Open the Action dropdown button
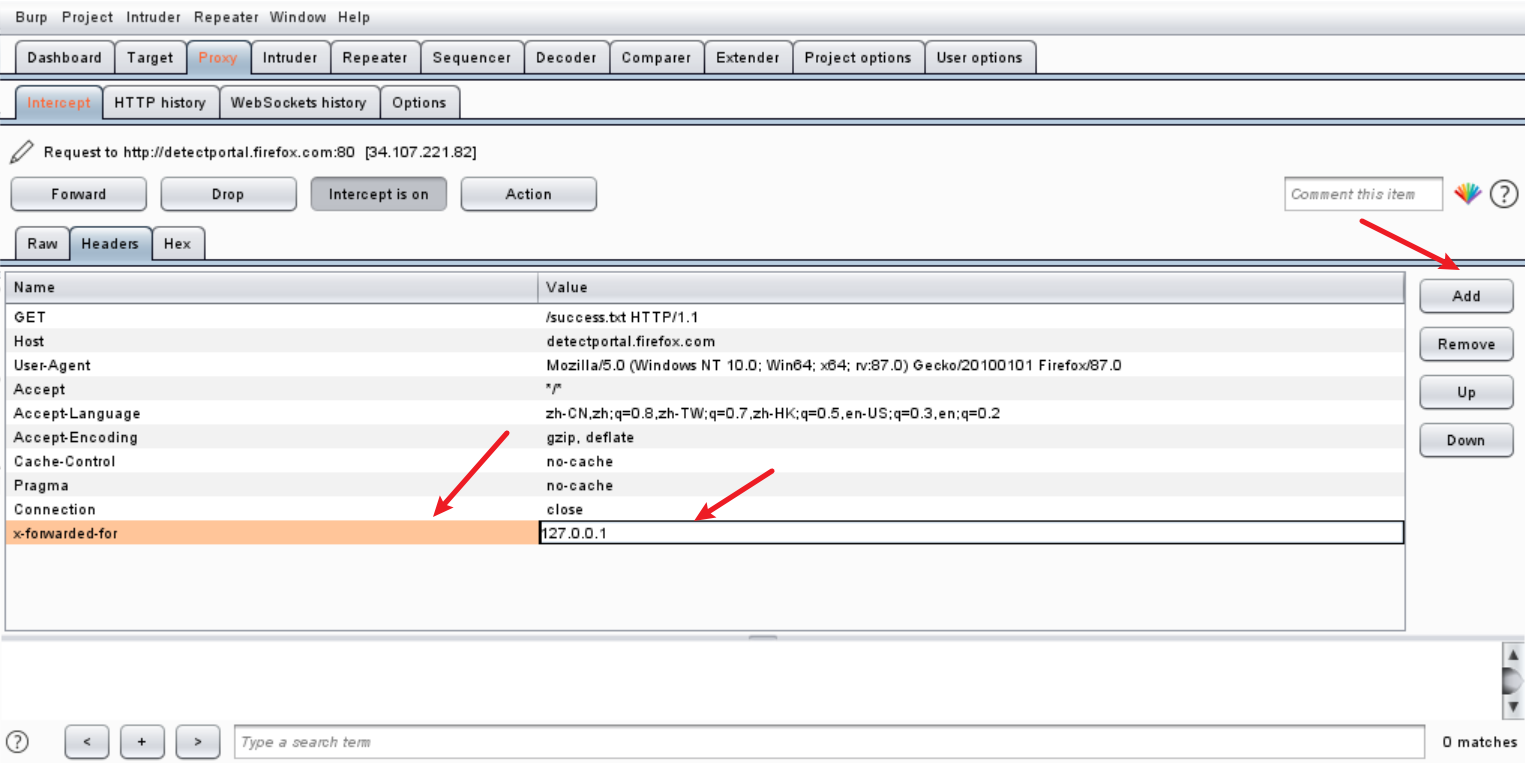 [529, 194]
